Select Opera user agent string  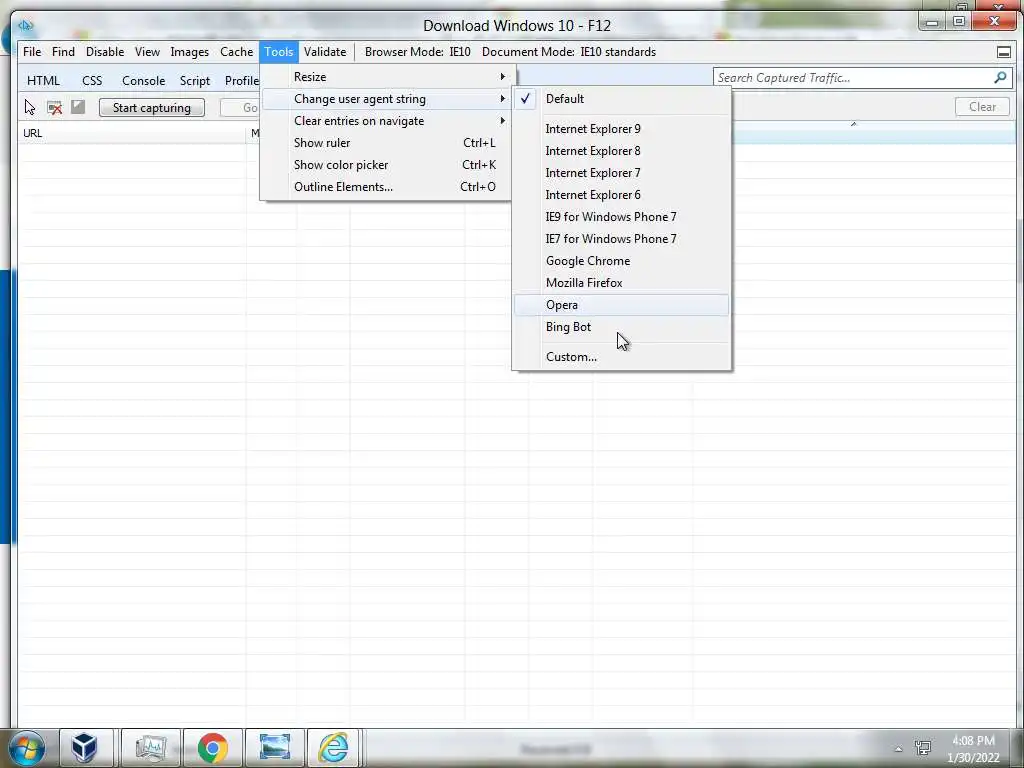click(x=621, y=305)
